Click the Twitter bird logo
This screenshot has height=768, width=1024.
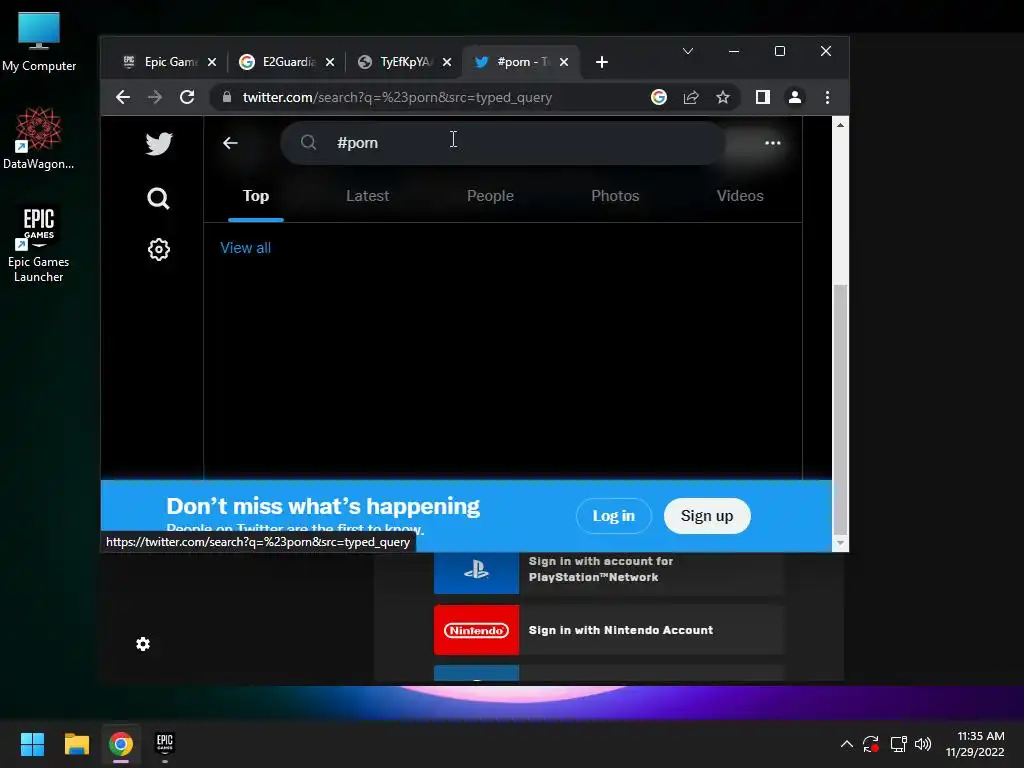tap(159, 143)
